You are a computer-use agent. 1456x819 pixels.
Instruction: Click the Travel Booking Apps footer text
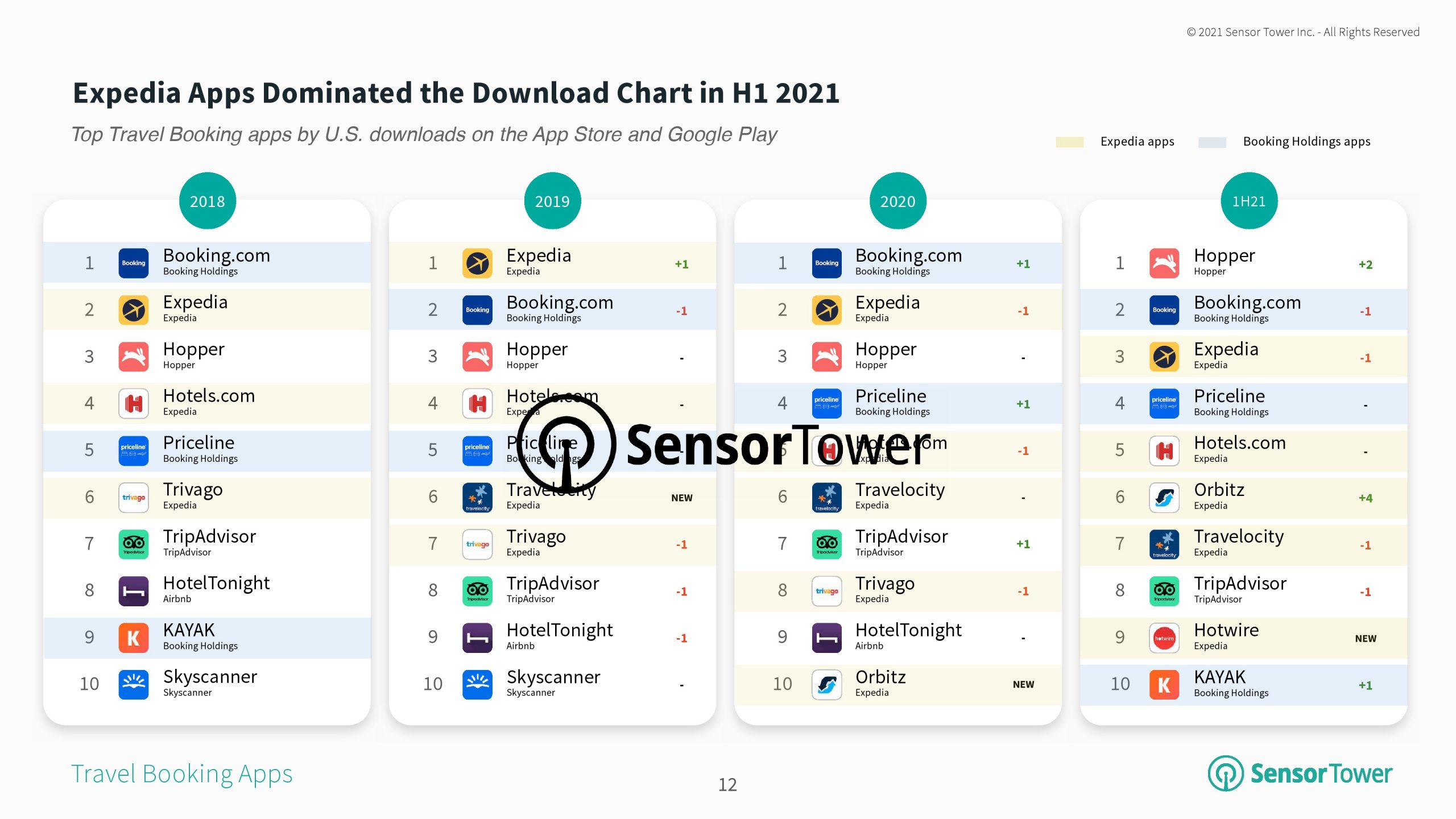point(181,773)
